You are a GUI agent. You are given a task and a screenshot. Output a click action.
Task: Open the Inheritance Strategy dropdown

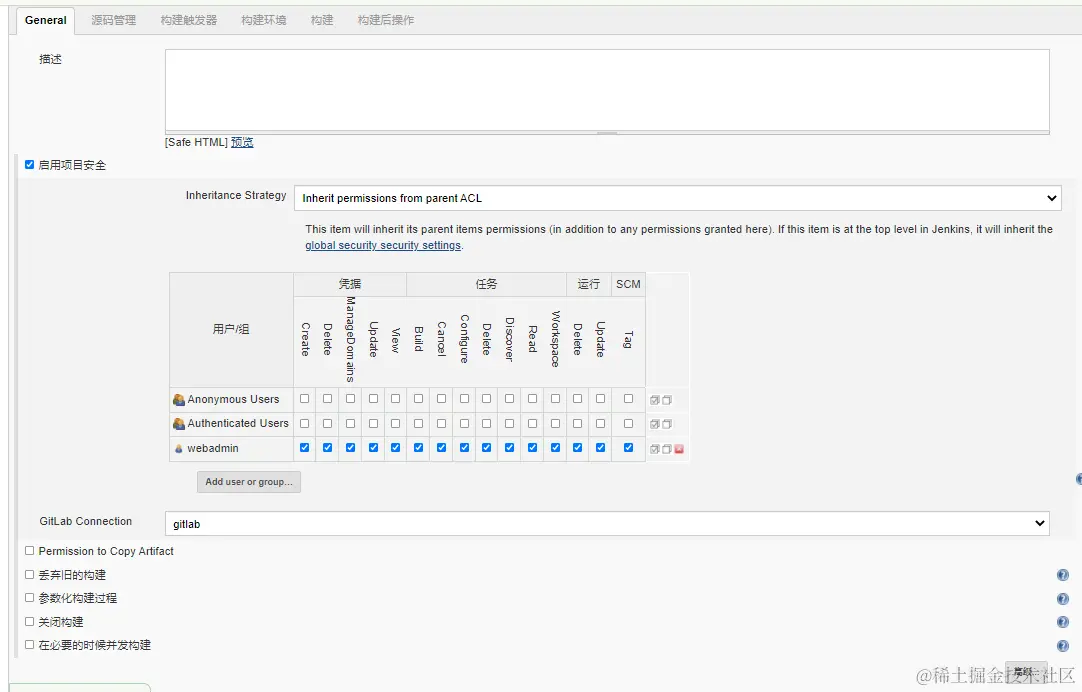pyautogui.click(x=678, y=198)
